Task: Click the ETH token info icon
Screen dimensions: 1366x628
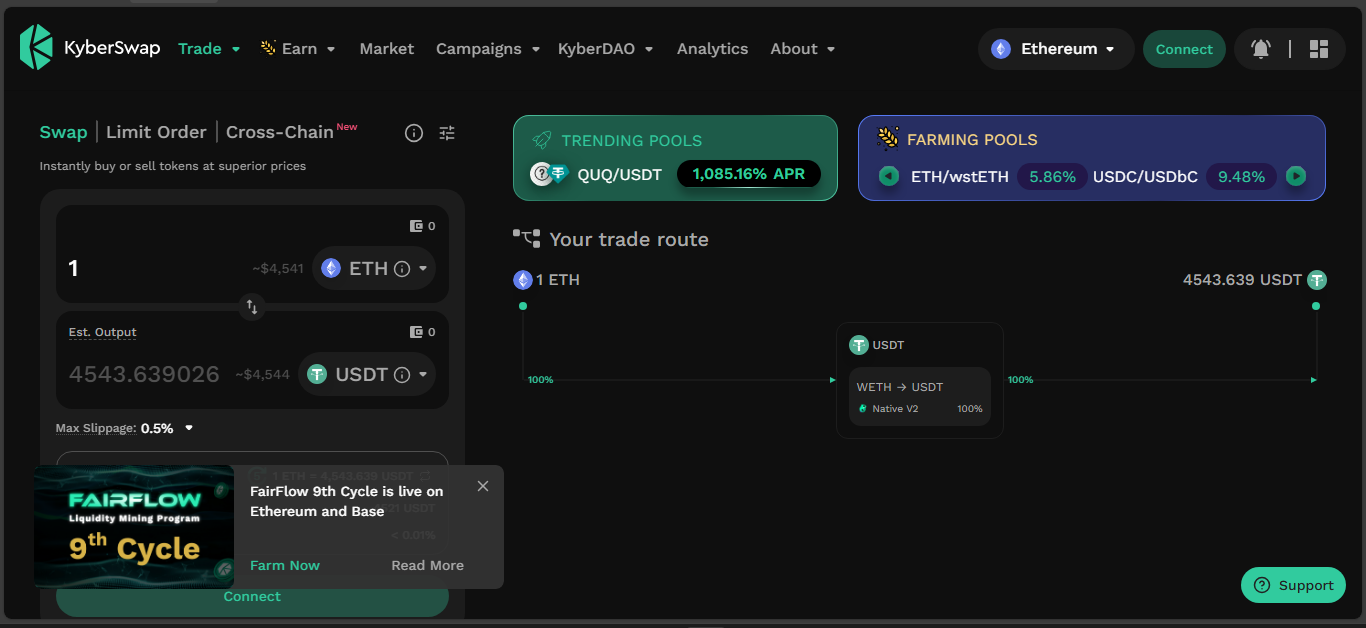Action: click(402, 268)
